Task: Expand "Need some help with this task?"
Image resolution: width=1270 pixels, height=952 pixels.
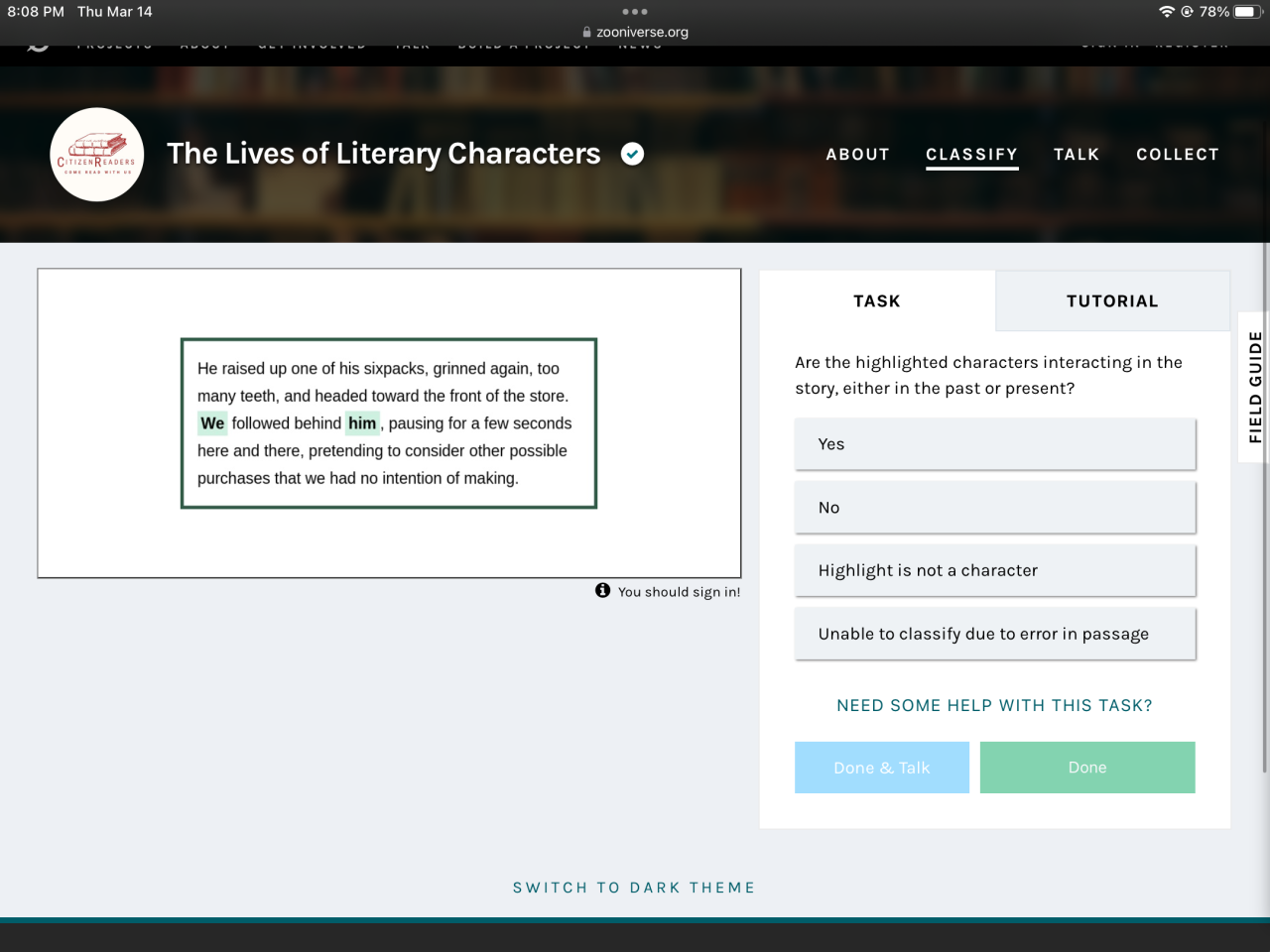Action: pyautogui.click(x=994, y=705)
